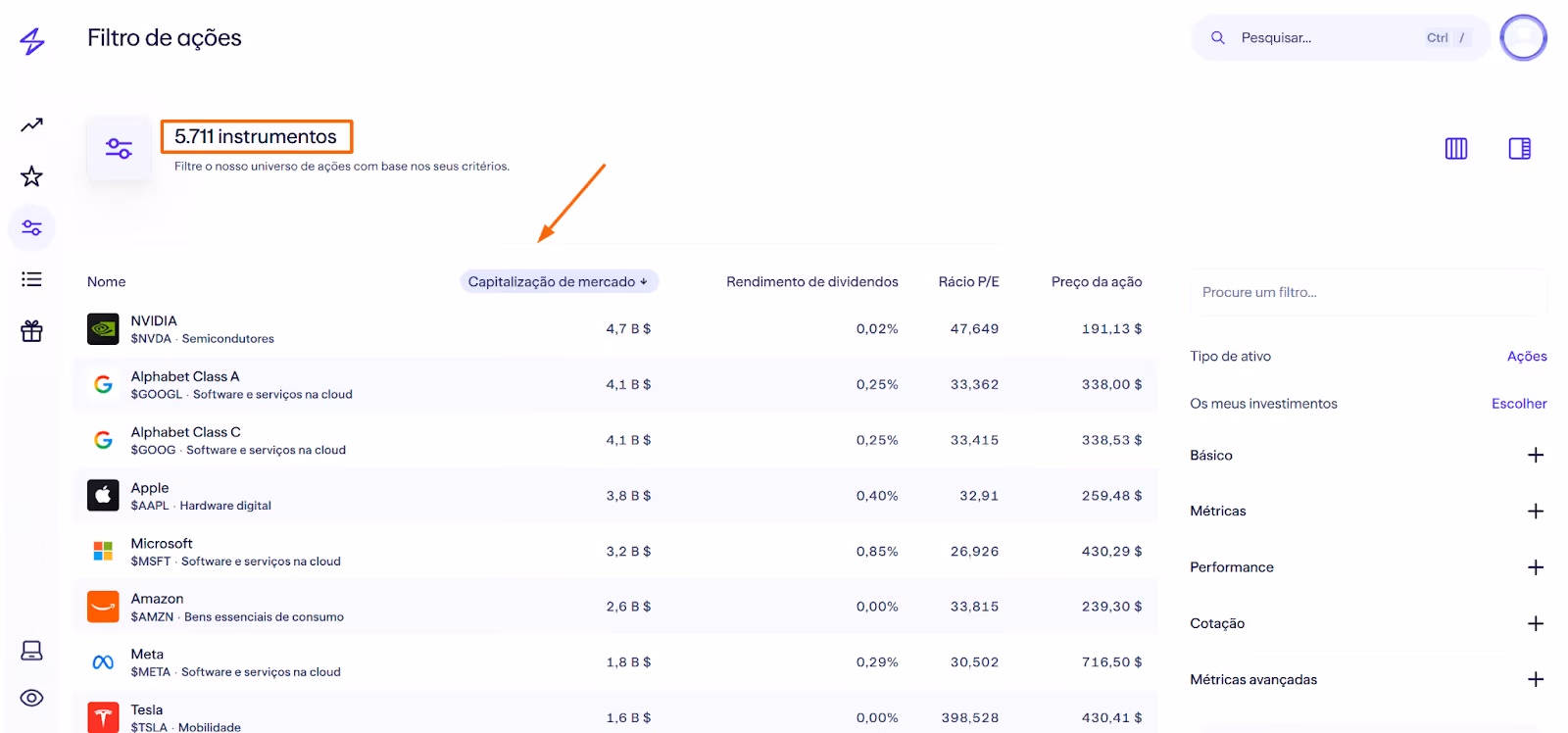
Task: Click NVIDIA price 191,13 $
Action: 1111,329
